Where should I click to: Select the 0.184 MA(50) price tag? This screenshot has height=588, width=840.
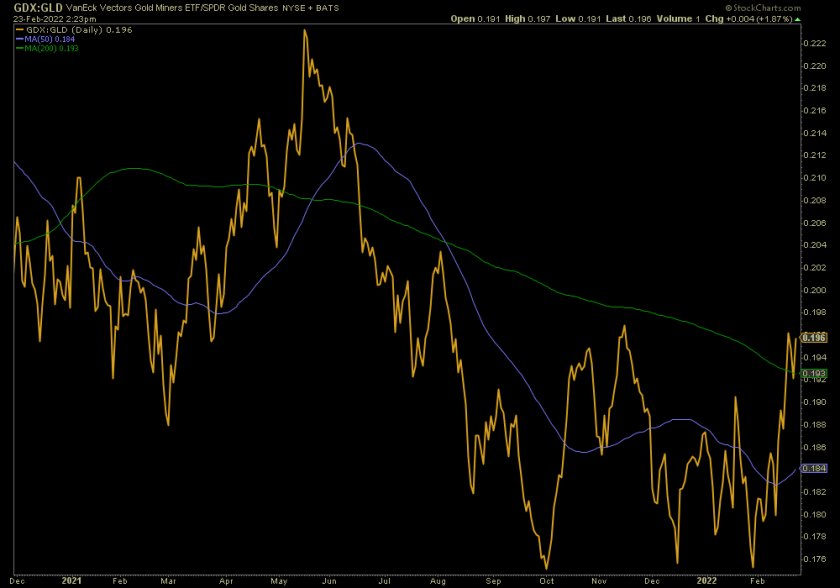point(814,468)
